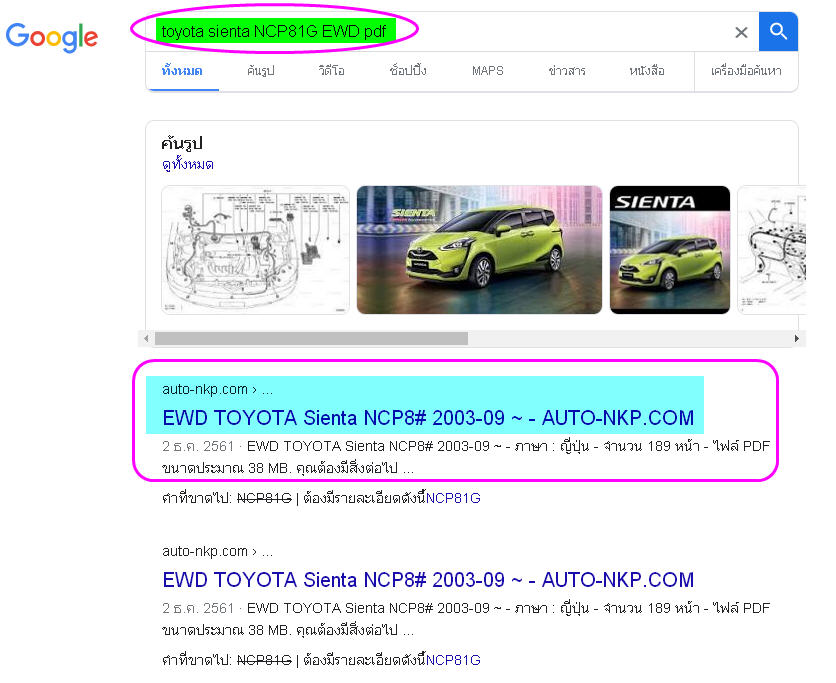Open เครื่องมือค้นหา search tools
Viewport: 836px width, 683px height.
pos(746,71)
